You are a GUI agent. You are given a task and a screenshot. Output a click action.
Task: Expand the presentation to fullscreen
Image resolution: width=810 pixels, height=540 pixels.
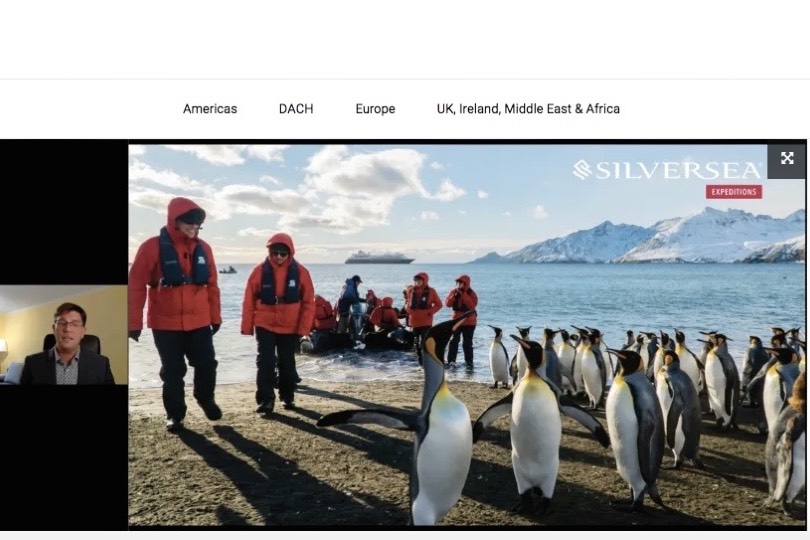(786, 159)
